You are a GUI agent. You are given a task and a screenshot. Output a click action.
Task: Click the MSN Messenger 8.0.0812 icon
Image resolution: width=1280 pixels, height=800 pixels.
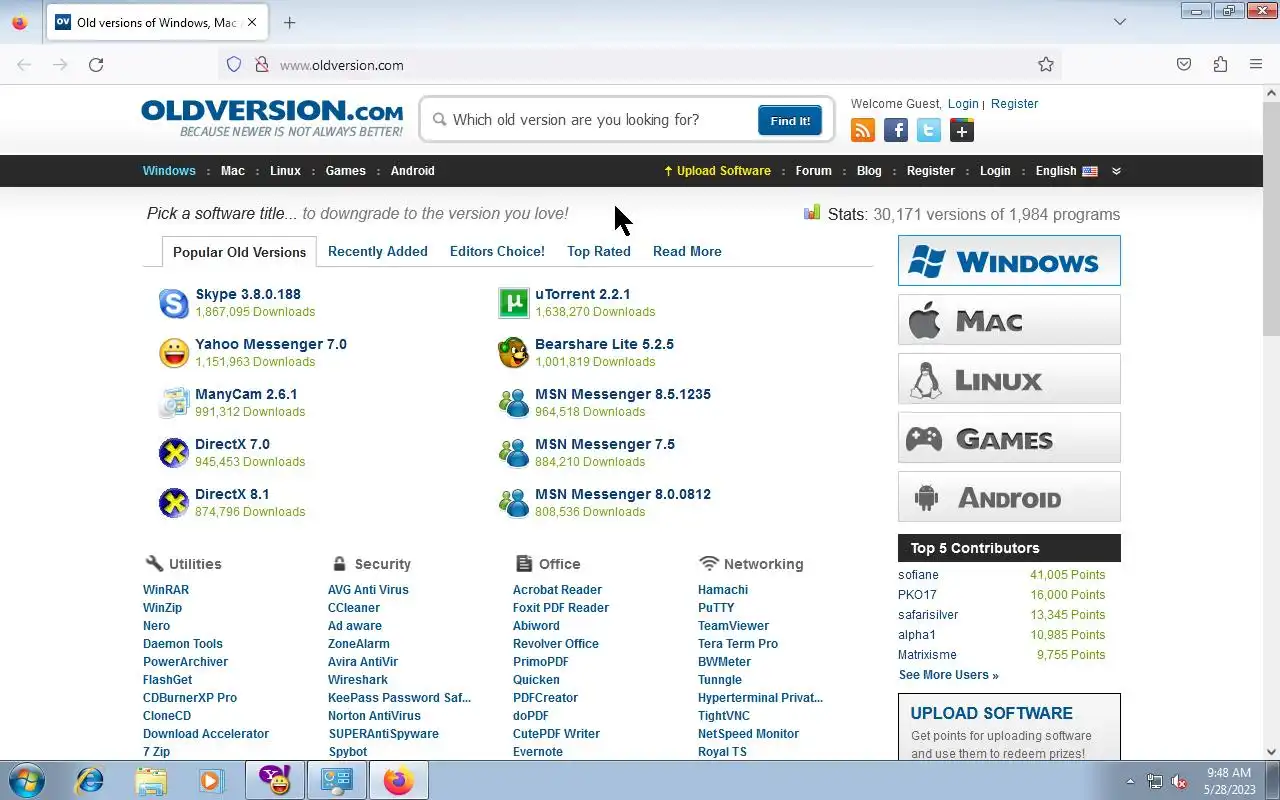click(x=513, y=503)
